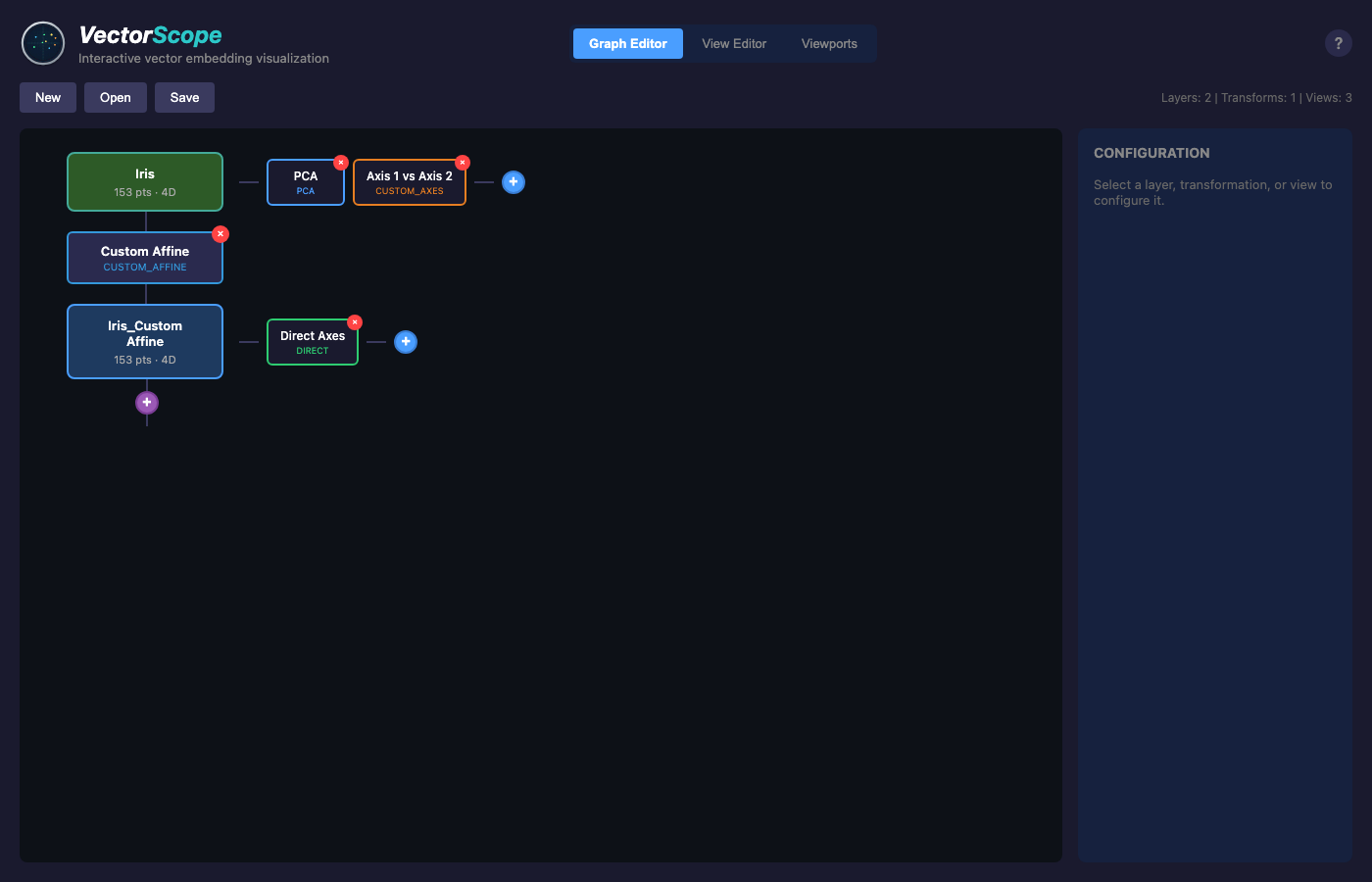Add transformation with purple plus button
Image resolution: width=1372 pixels, height=882 pixels.
(x=147, y=403)
